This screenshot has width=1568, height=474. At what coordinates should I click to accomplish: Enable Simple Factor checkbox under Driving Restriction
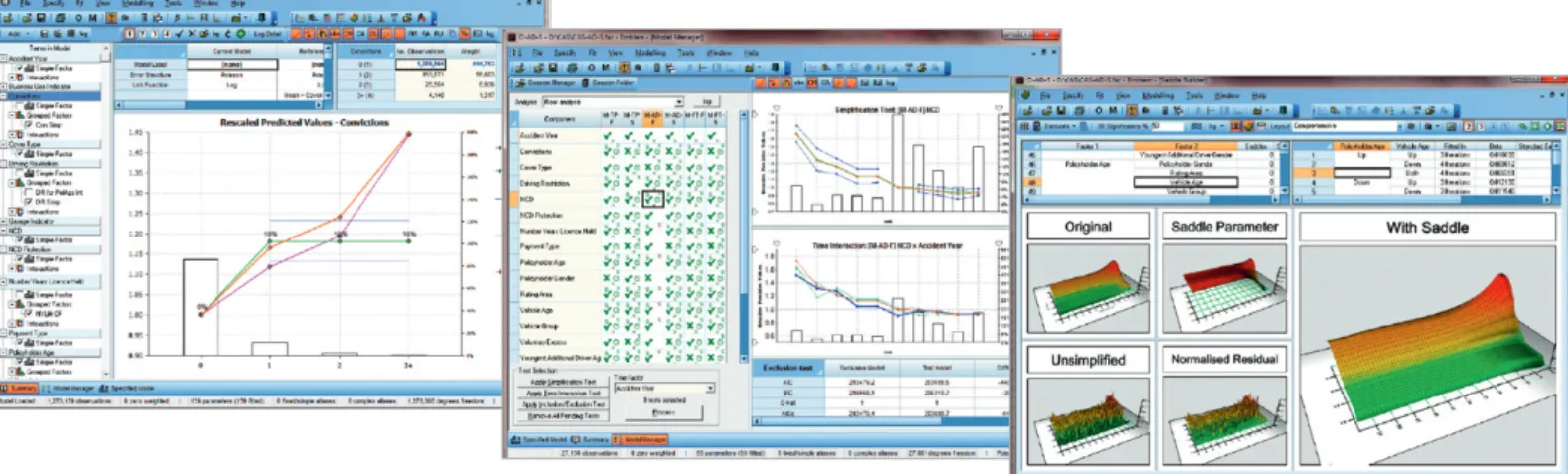click(x=20, y=173)
